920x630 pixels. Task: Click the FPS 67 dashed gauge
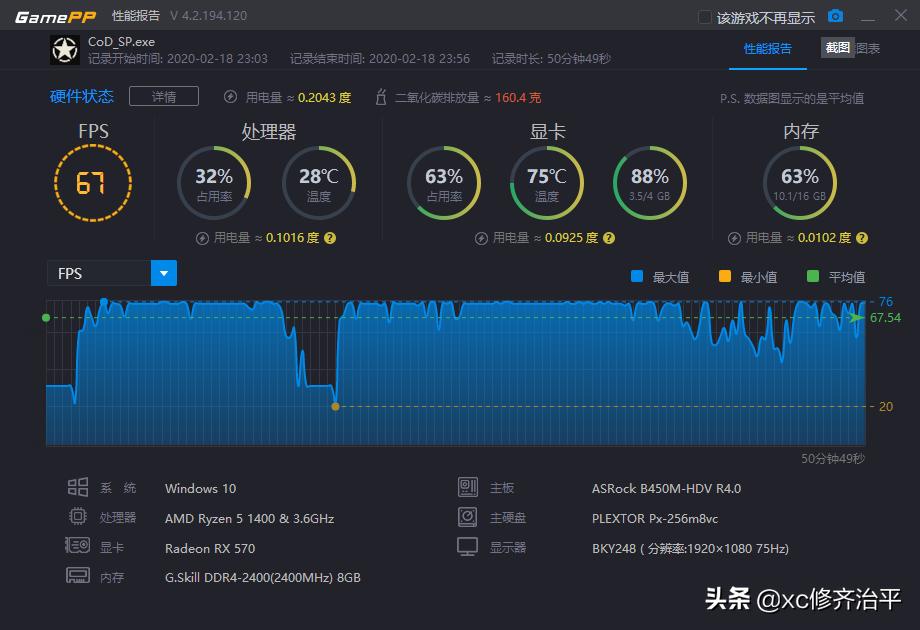pos(93,183)
